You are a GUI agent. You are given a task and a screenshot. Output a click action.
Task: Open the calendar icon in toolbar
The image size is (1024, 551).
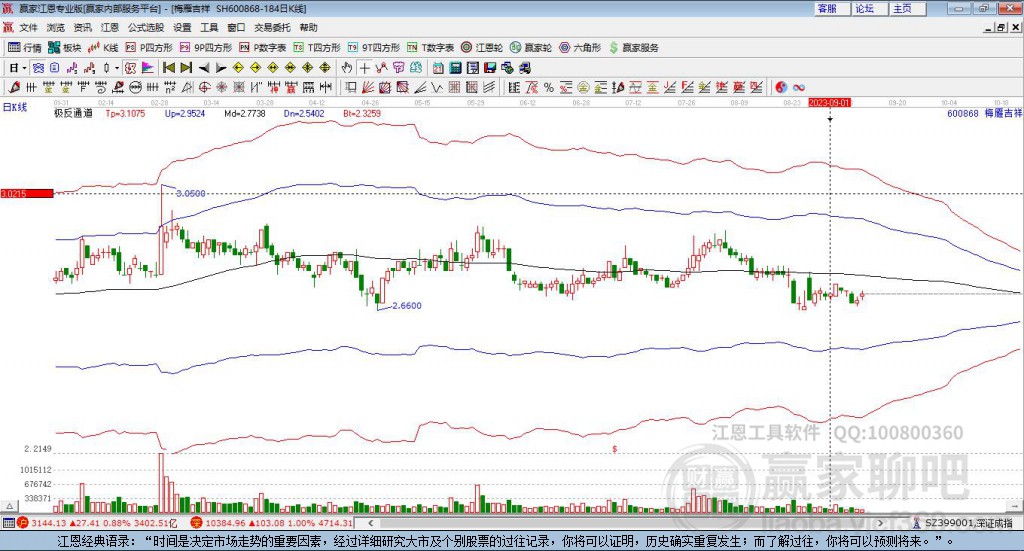[x=438, y=68]
